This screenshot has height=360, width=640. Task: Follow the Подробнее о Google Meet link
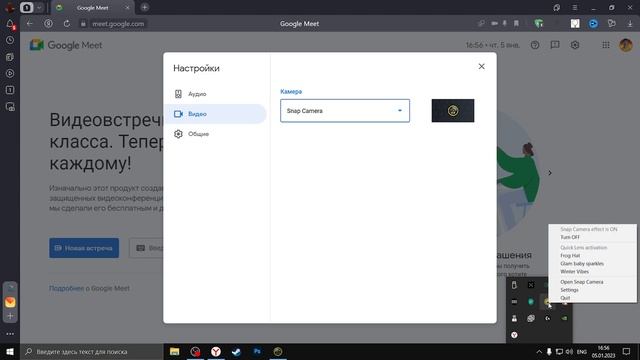point(89,288)
